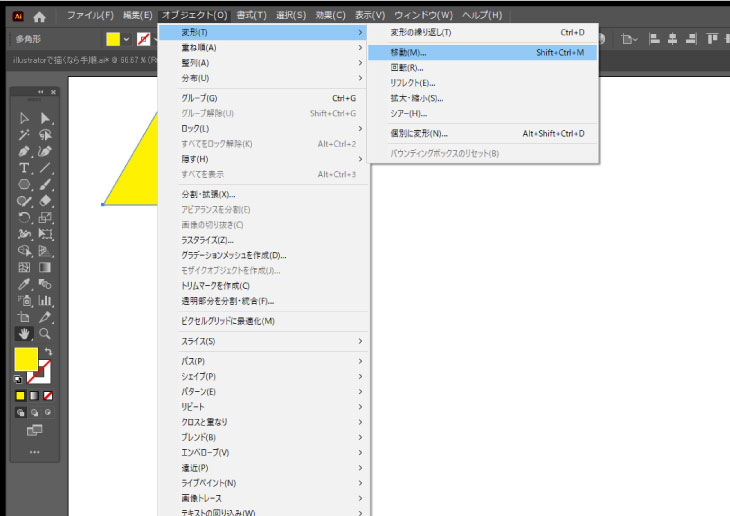The width and height of the screenshot is (730, 516).
Task: Open Edit Toolbar three-dots button
Action: (x=34, y=452)
